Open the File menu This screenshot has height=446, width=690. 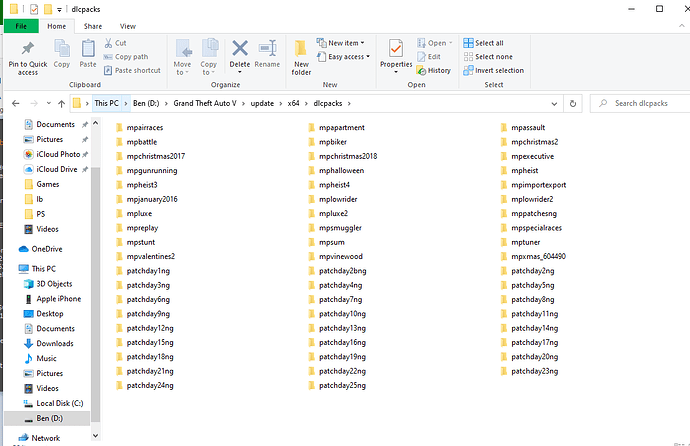coord(21,26)
